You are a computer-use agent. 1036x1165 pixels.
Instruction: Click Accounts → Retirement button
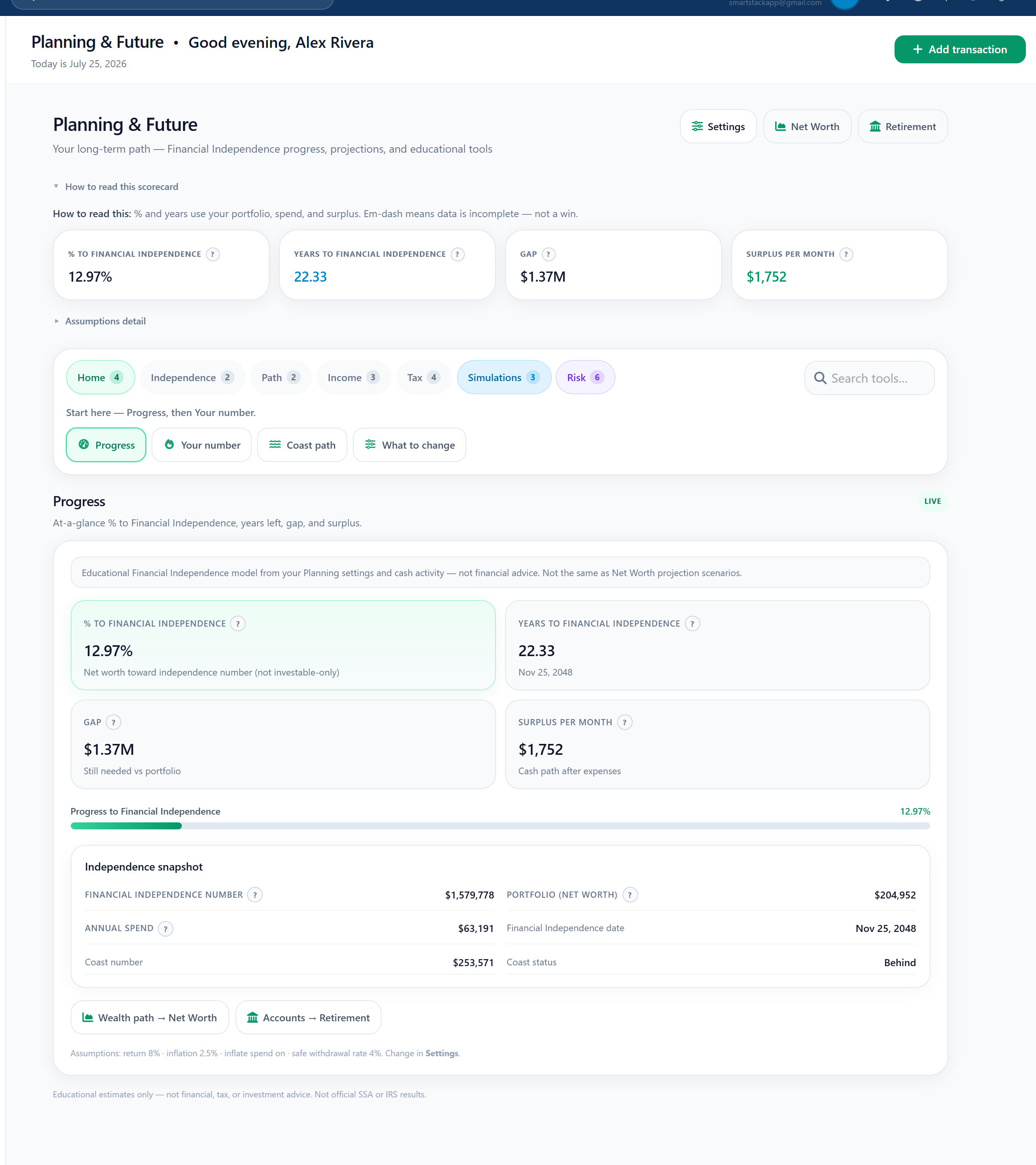[x=308, y=1018]
